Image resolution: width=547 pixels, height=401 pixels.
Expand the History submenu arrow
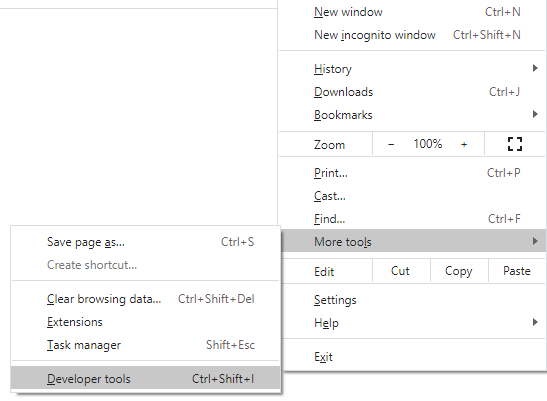[535, 68]
